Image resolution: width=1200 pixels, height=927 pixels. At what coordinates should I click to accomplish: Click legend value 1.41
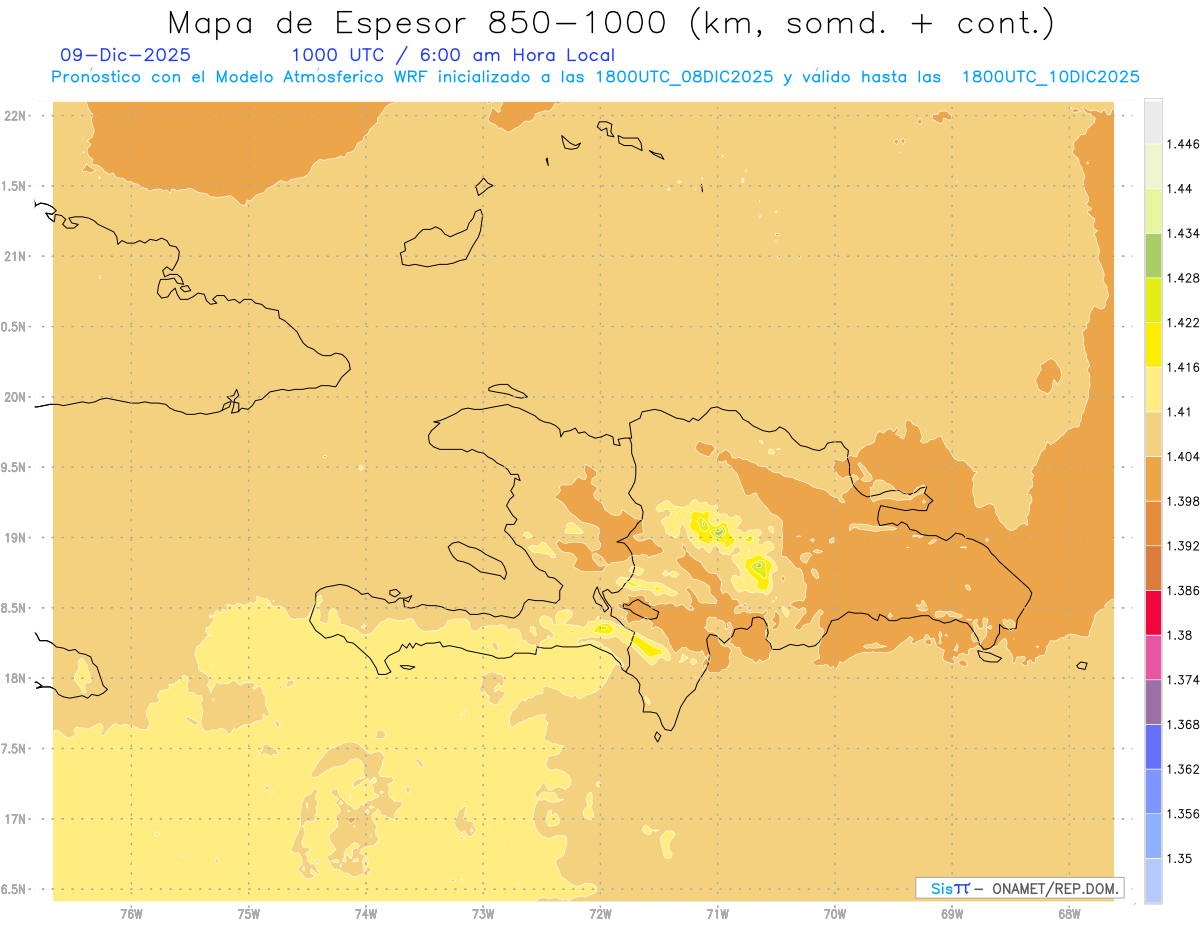1179,412
